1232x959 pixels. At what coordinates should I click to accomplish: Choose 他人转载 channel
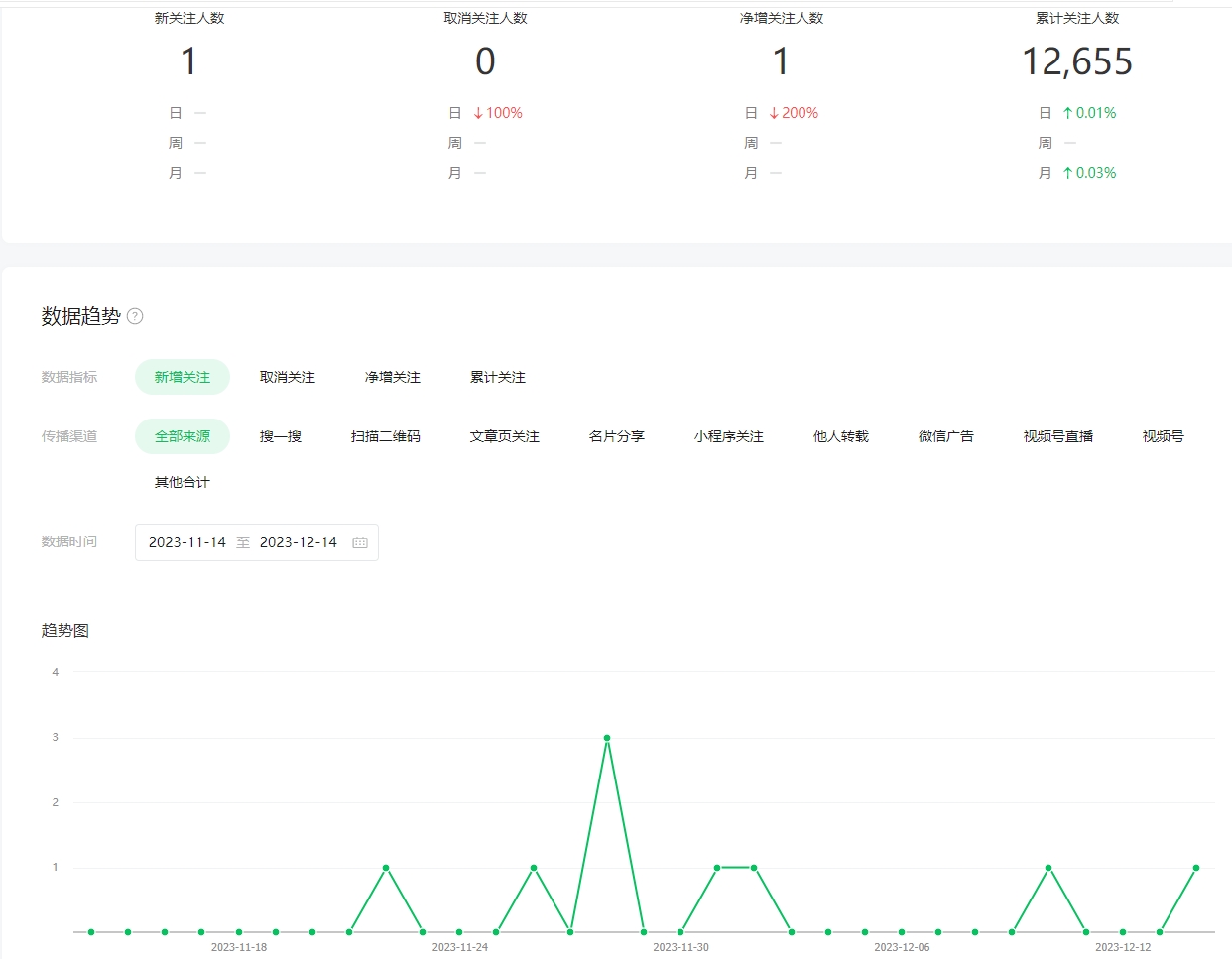tap(841, 436)
